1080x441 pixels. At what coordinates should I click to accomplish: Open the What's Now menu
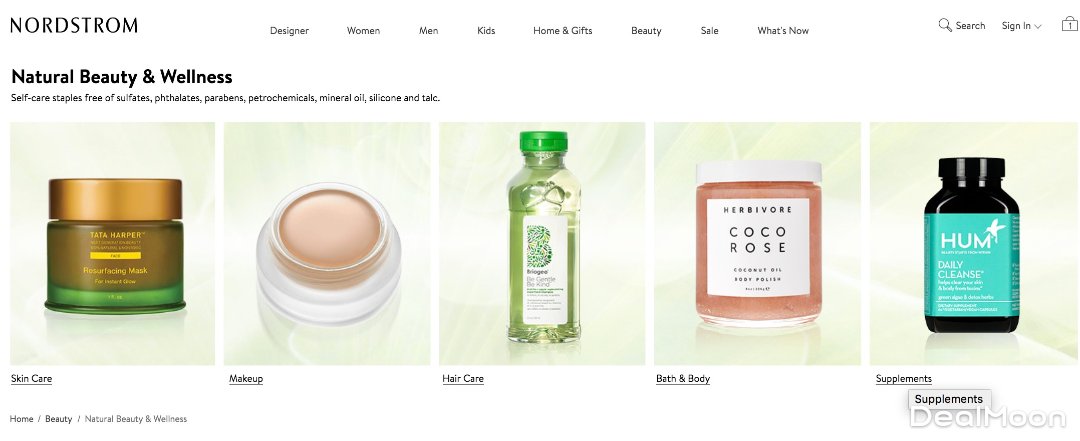pos(783,30)
